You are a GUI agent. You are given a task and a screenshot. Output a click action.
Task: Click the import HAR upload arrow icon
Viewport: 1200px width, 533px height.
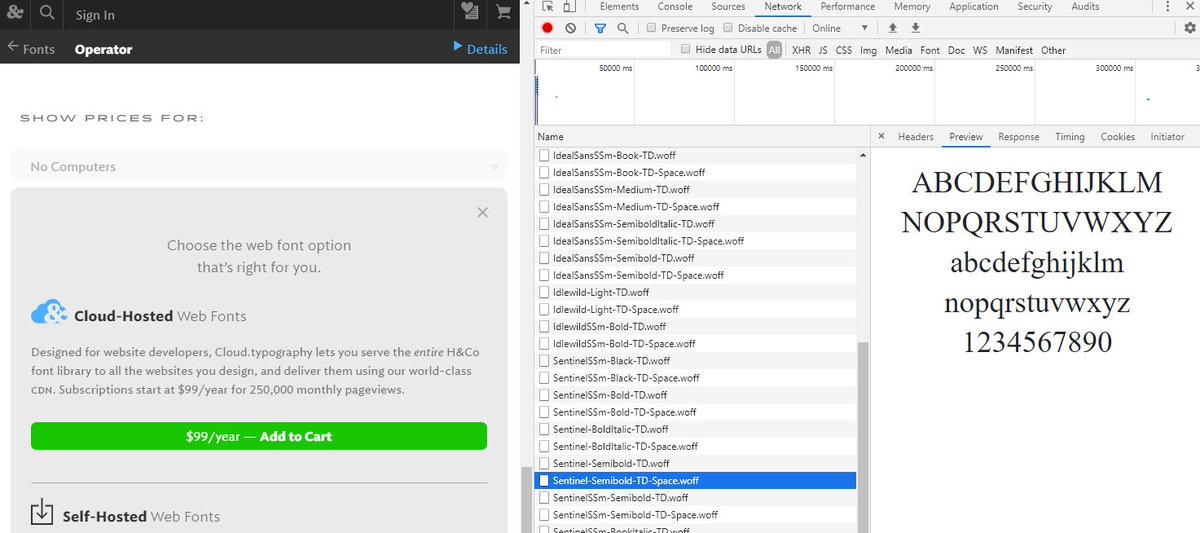(893, 28)
